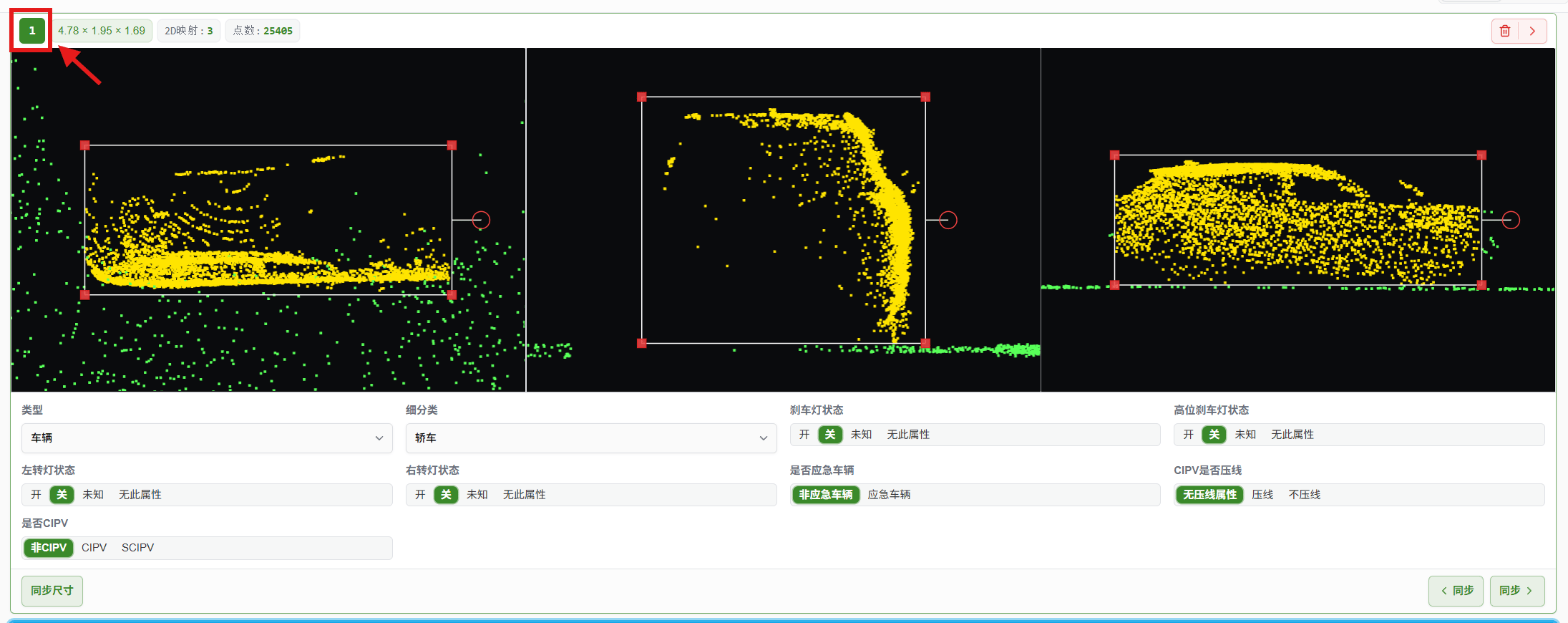Screen dimensions: 1568x623
Task: Set 高位刹车灯状态 to 无此属性
Action: coord(1292,435)
